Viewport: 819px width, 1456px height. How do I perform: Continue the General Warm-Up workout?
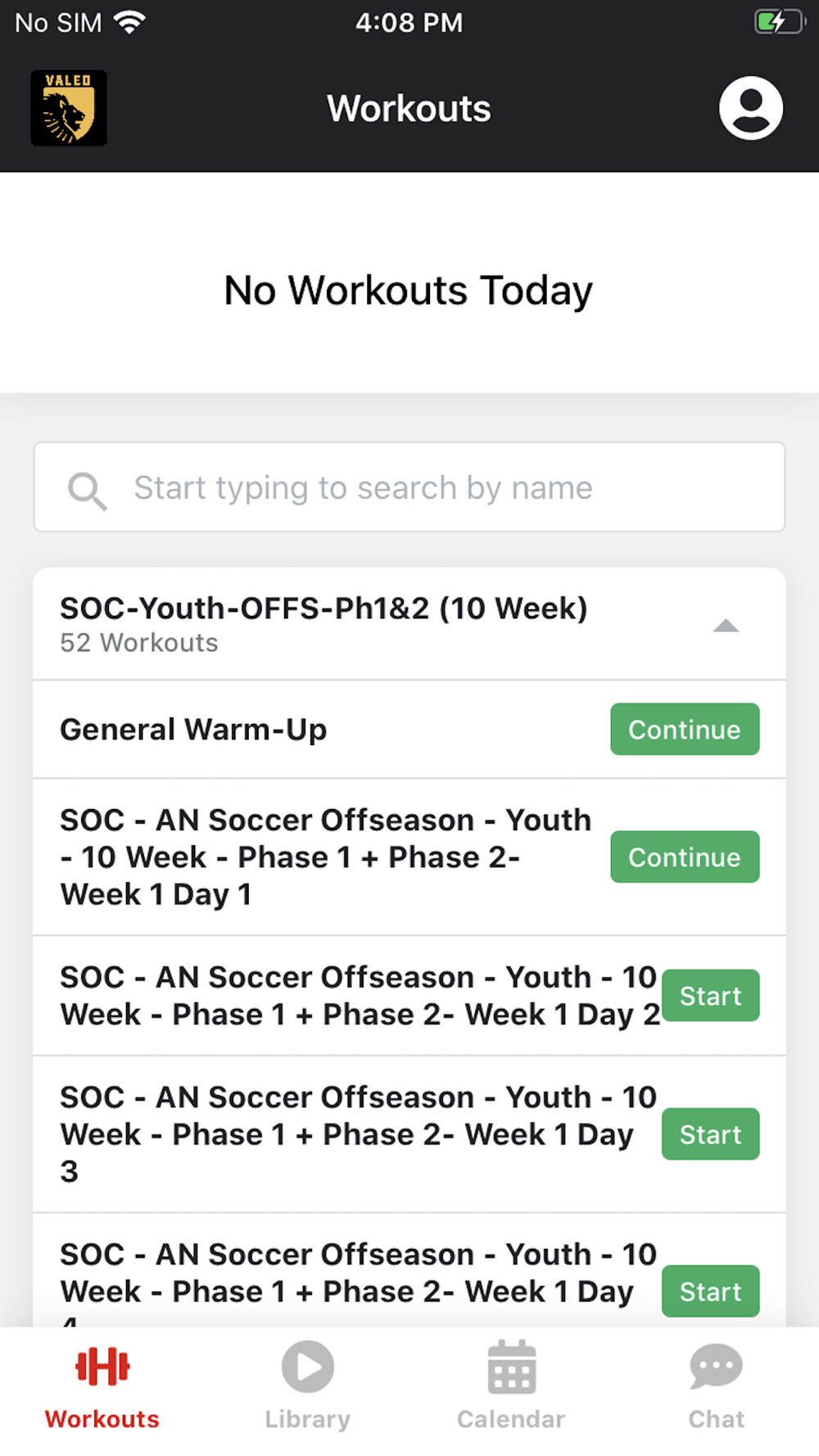click(685, 729)
